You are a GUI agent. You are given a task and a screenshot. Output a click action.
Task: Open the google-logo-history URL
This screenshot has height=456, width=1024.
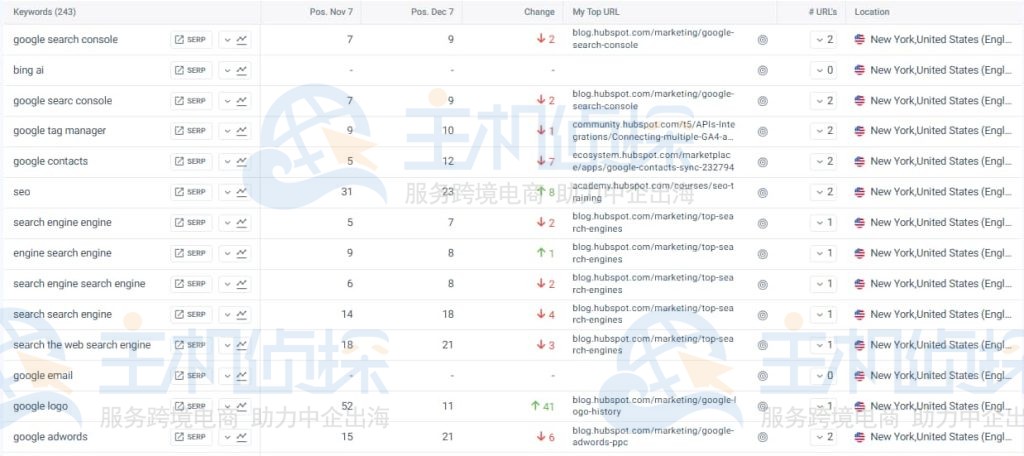pyautogui.click(x=654, y=406)
